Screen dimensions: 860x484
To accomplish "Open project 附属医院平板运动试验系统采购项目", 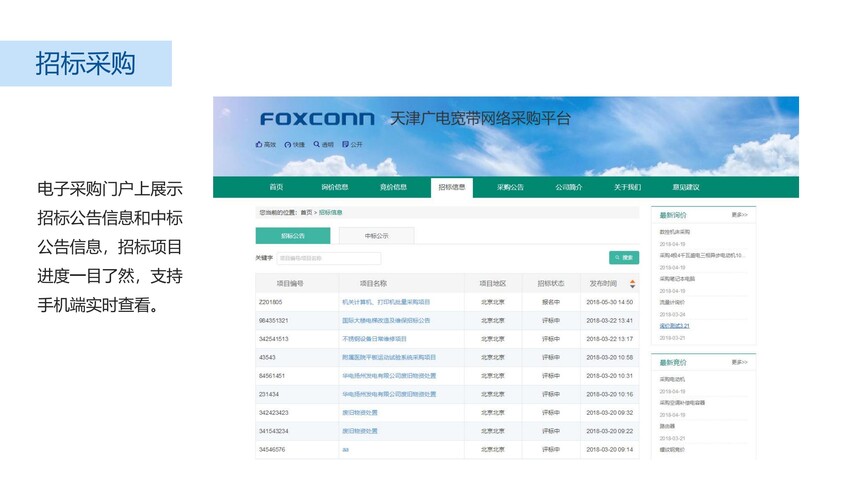I will point(389,357).
